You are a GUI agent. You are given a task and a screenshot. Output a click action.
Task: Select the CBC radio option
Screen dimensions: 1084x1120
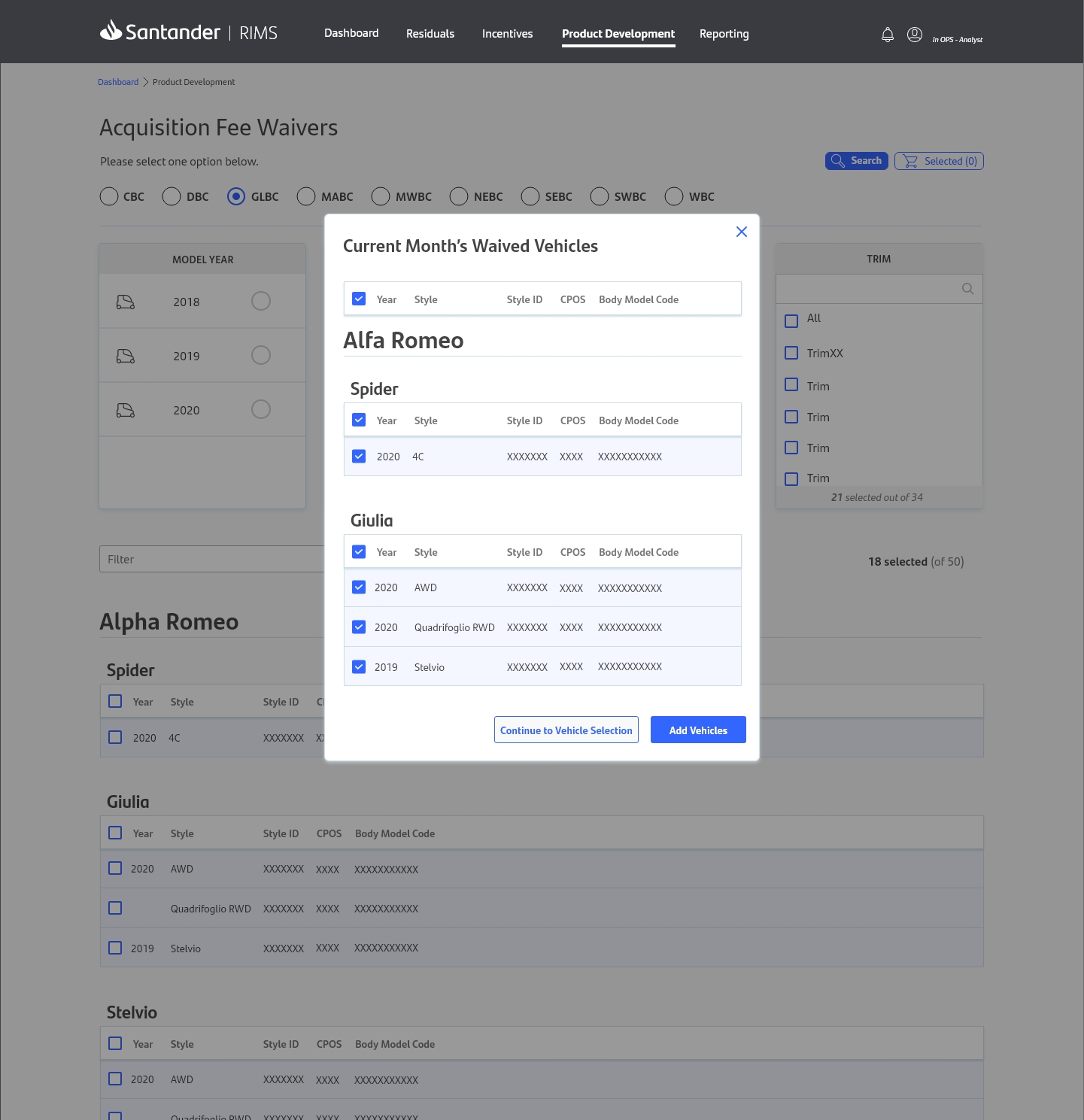tap(109, 196)
